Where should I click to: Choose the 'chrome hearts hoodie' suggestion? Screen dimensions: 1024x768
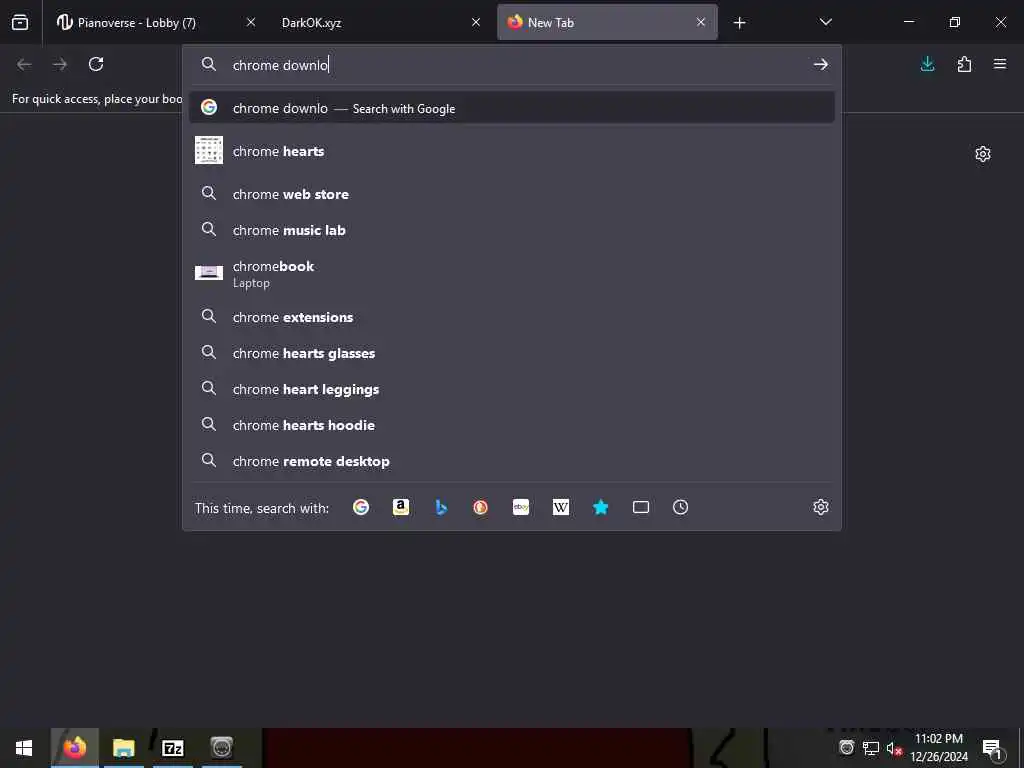coord(512,424)
